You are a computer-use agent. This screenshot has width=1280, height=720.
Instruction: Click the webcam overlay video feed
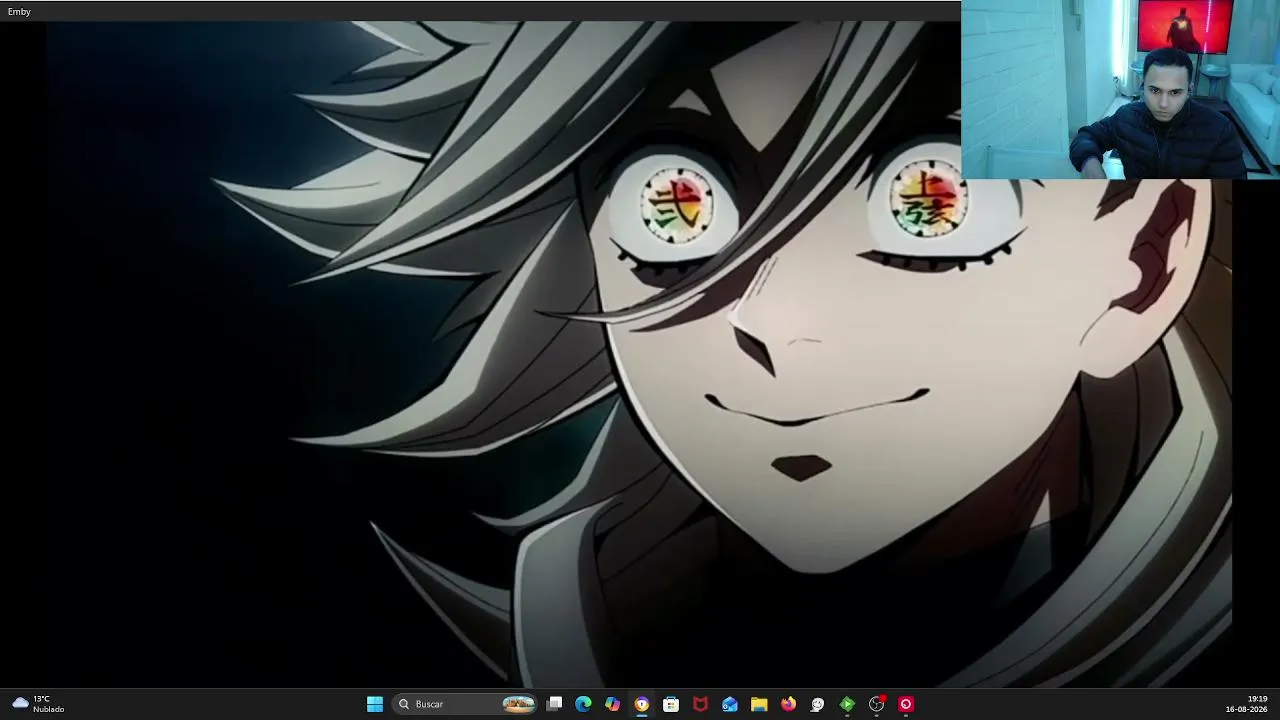(1120, 90)
